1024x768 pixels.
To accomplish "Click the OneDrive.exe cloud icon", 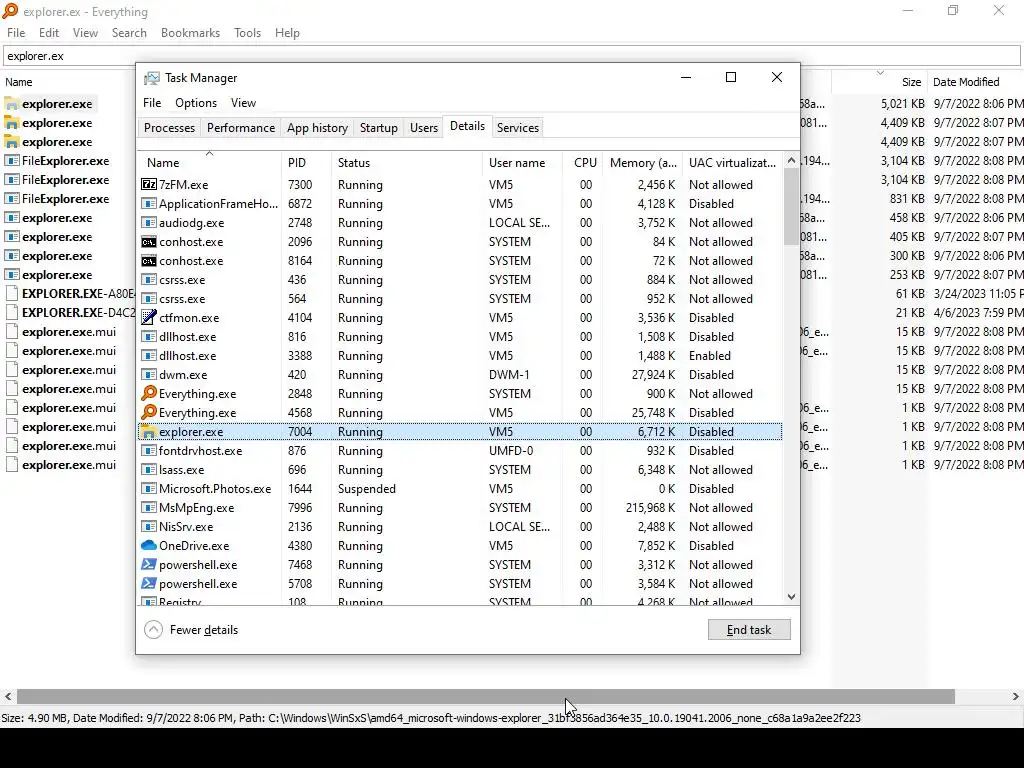I will click(149, 545).
